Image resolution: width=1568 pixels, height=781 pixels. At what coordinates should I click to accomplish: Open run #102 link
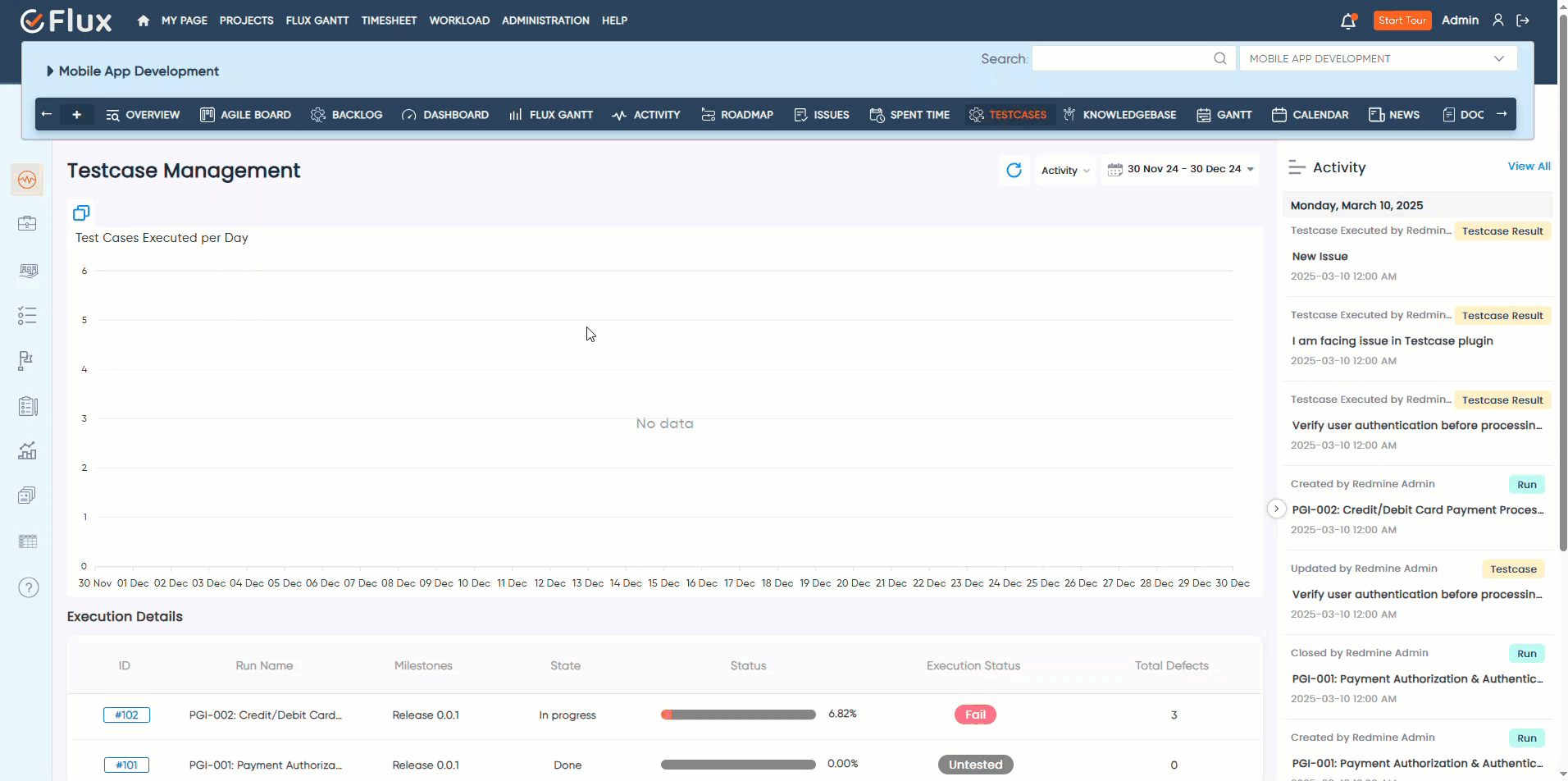coord(127,715)
